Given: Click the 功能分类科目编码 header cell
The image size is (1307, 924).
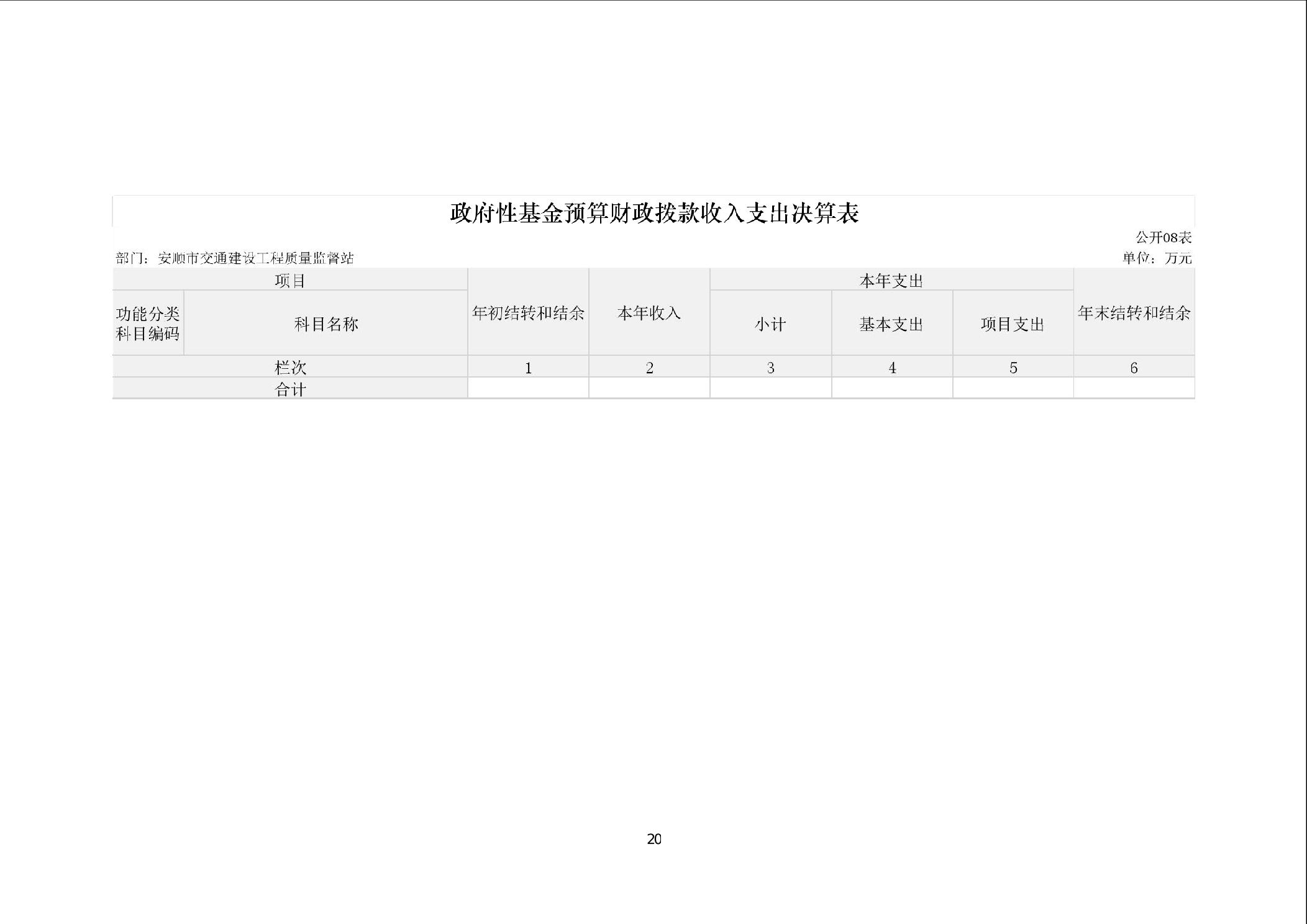Looking at the screenshot, I should click(x=148, y=324).
